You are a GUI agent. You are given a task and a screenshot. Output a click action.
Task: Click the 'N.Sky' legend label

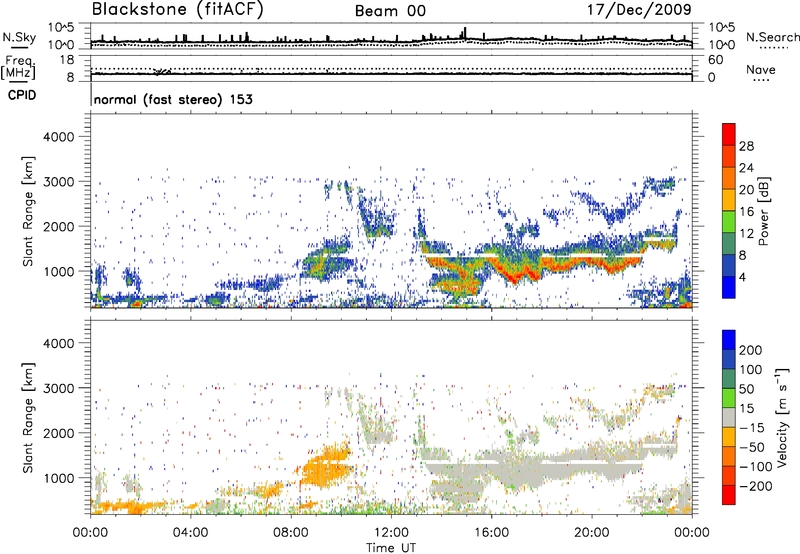click(19, 37)
